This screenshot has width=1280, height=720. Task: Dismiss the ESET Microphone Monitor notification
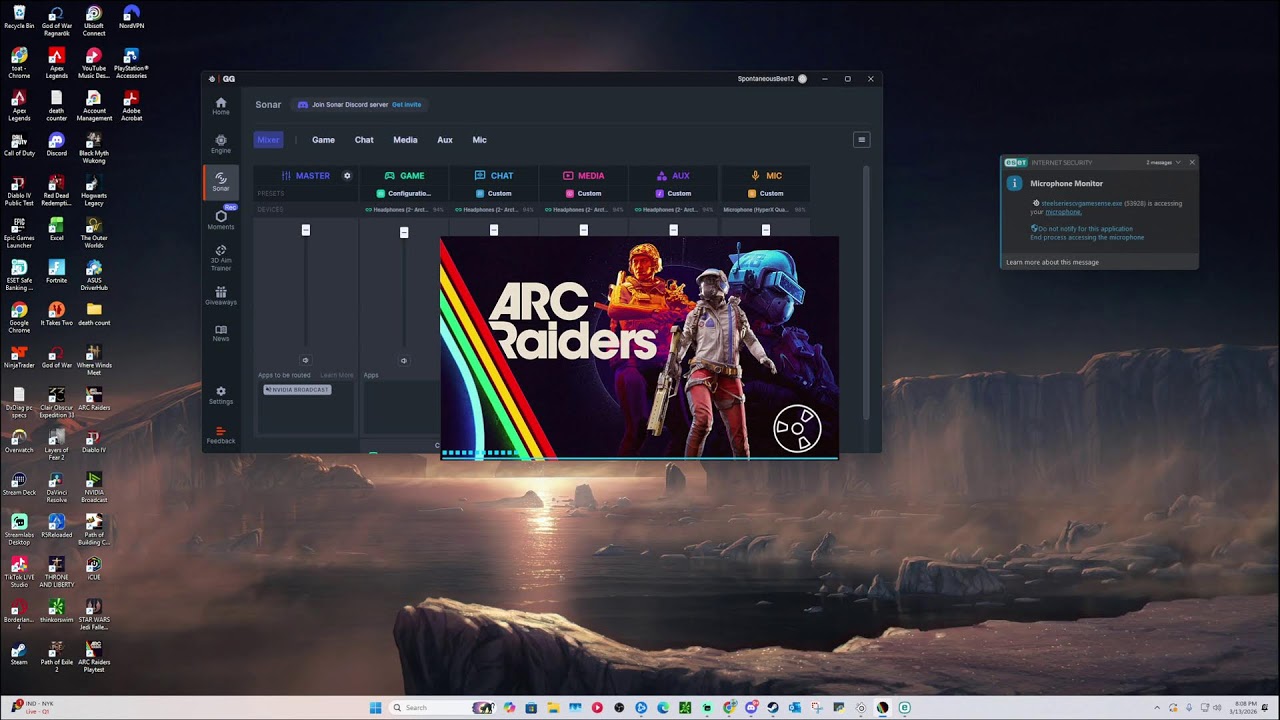[x=1191, y=163]
